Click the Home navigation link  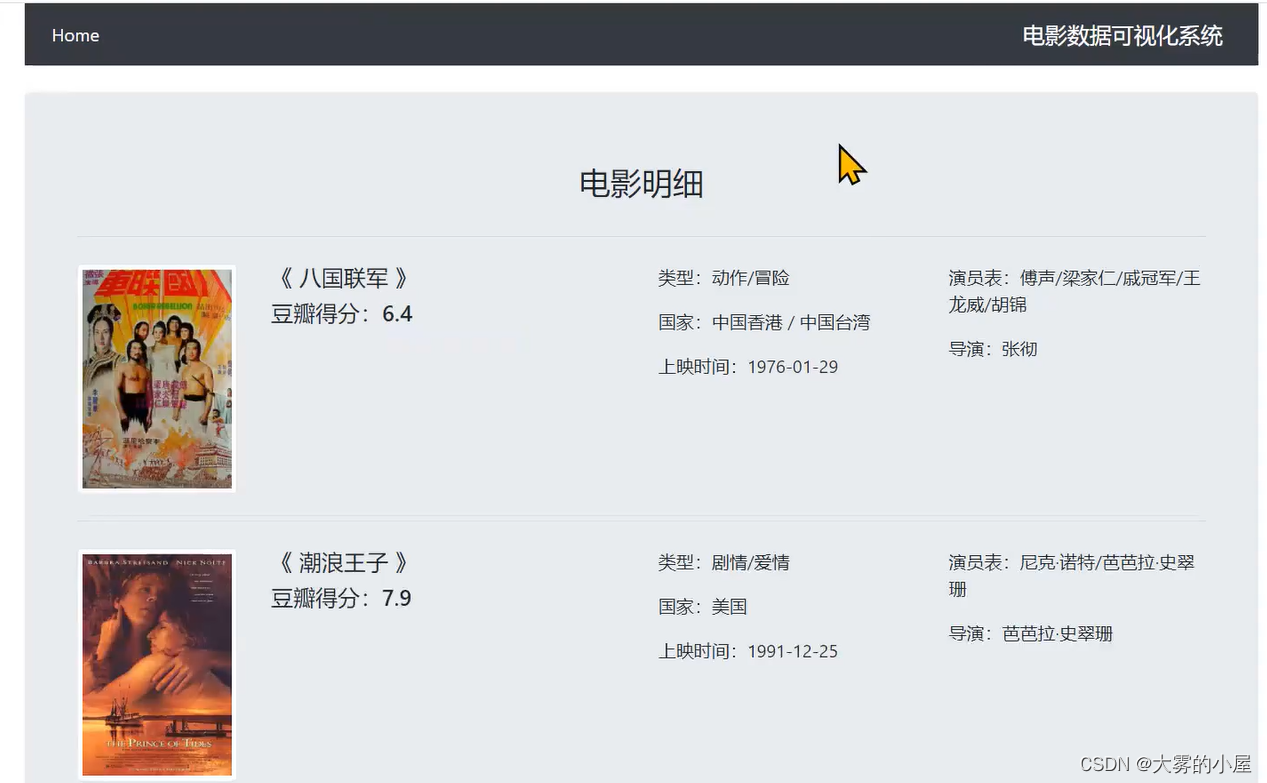click(x=75, y=35)
